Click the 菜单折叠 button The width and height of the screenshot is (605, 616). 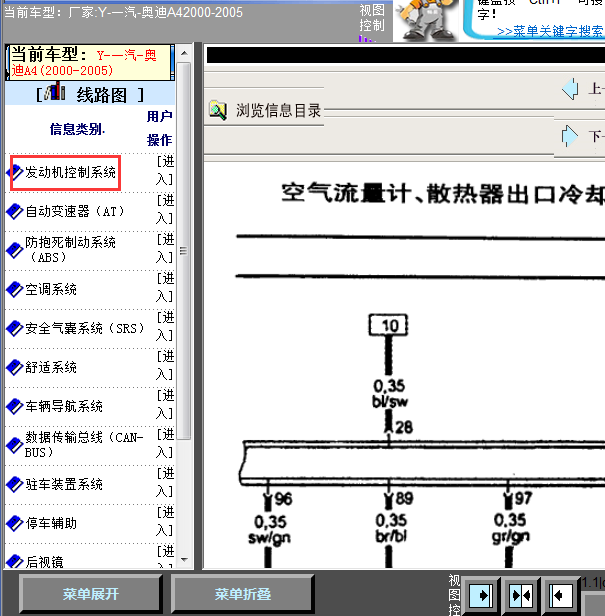[x=242, y=594]
